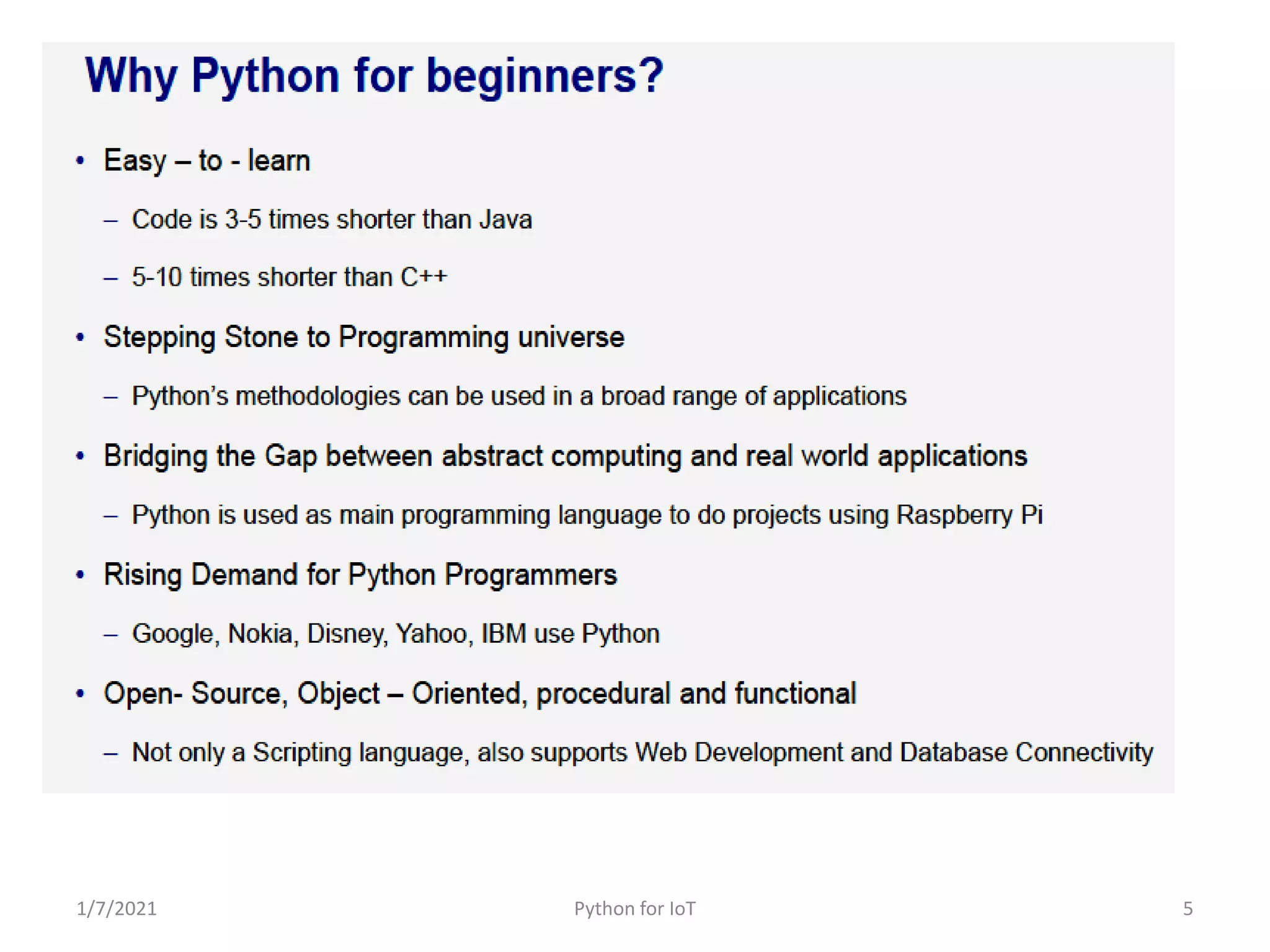Select 'Code is 3-5 times shorter than Java'
Screen dimensions: 1270x952
[x=332, y=219]
